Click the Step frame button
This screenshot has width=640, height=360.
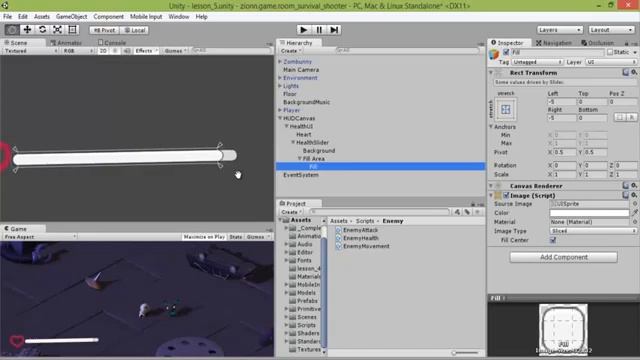[x=334, y=30]
